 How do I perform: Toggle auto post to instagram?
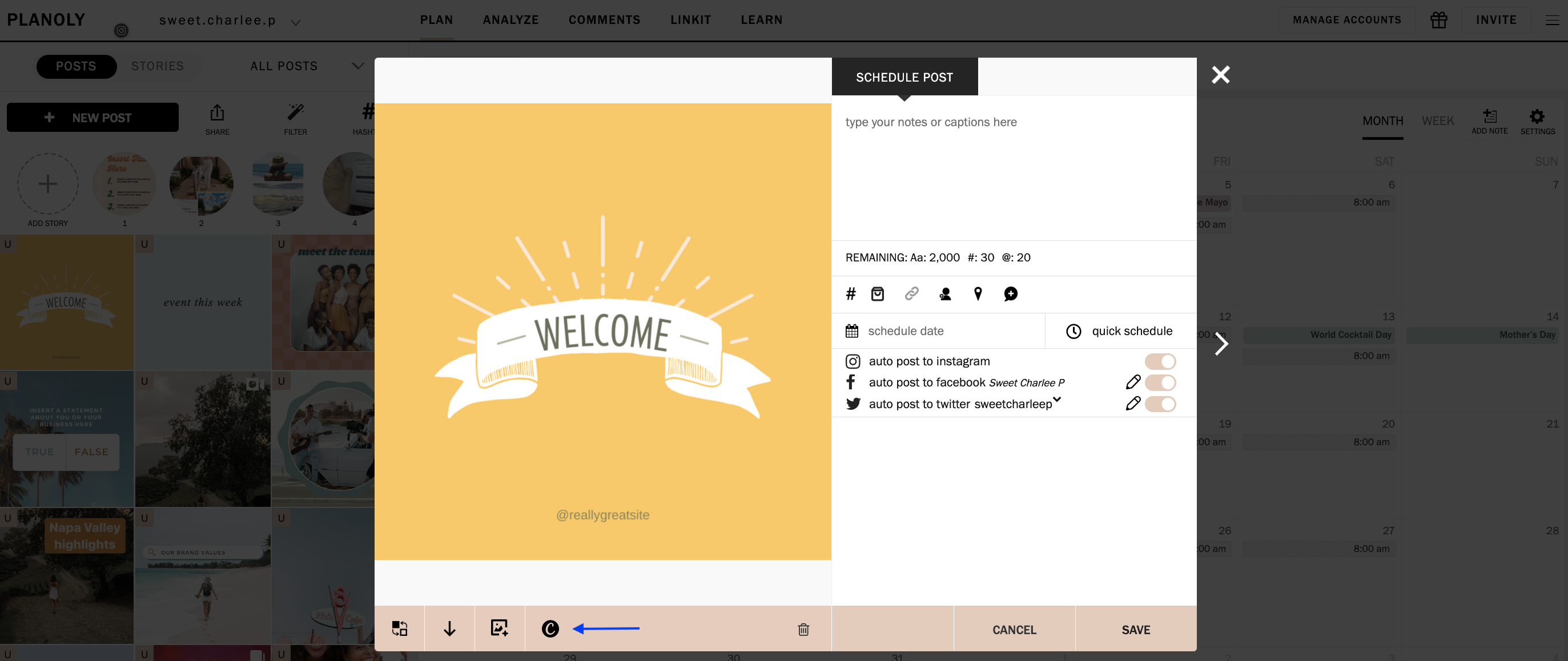pyautogui.click(x=1160, y=361)
